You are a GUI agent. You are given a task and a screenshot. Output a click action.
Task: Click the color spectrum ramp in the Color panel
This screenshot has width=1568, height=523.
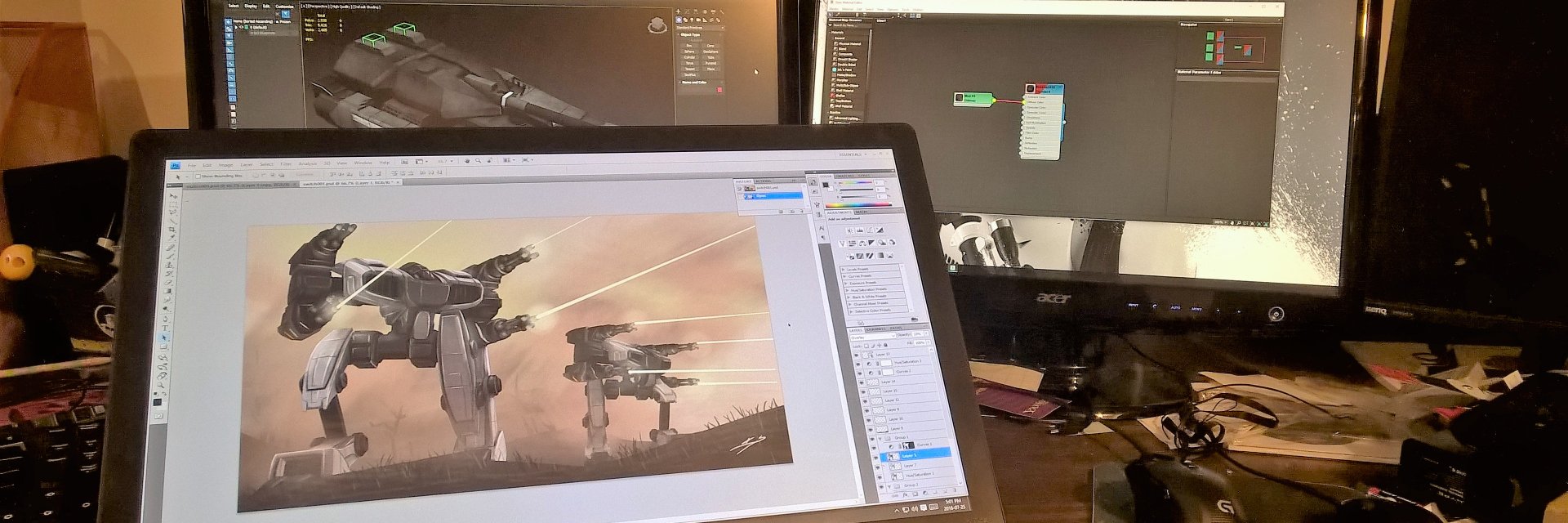[858, 204]
